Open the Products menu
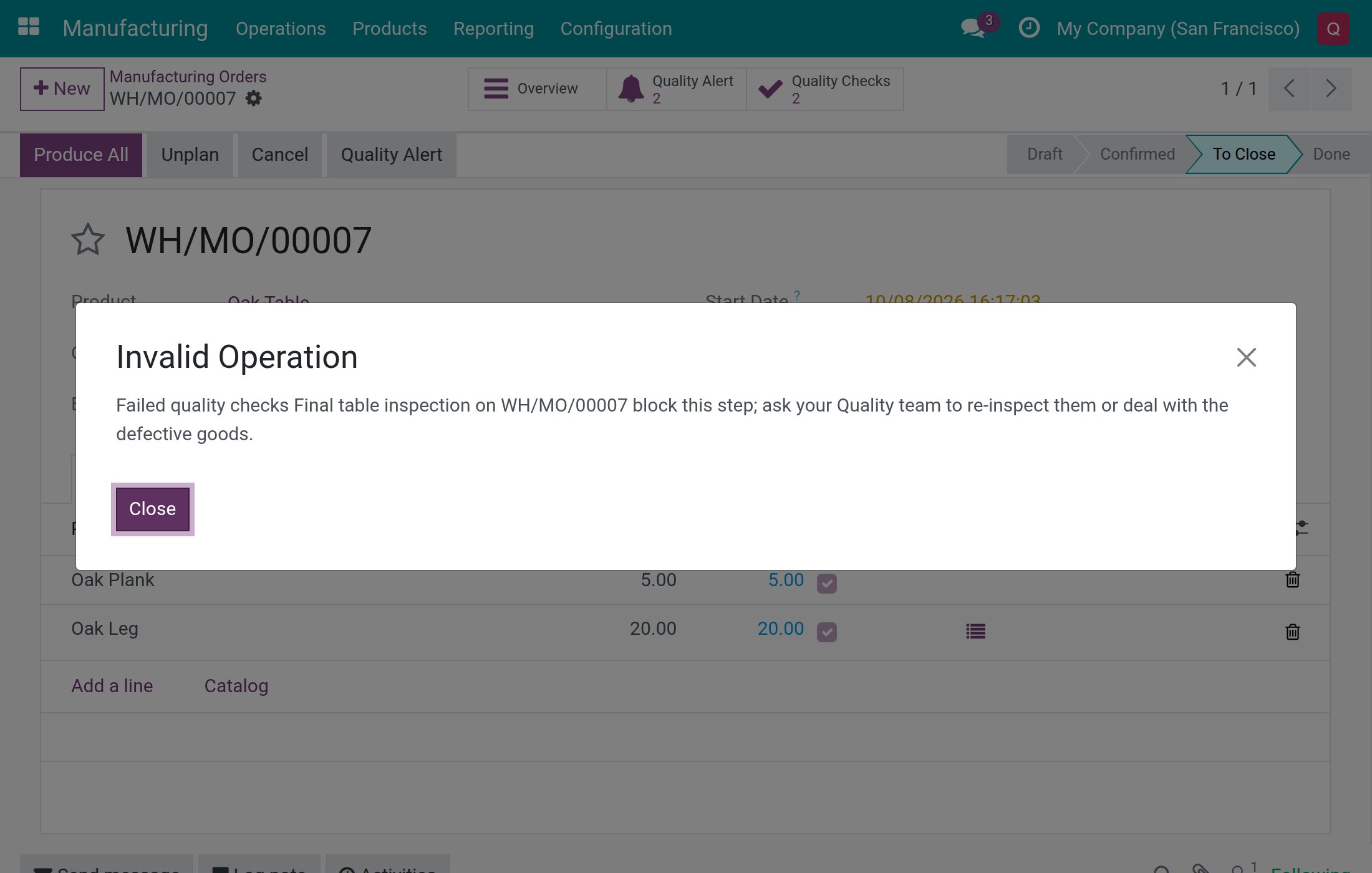Screen dimensions: 1372x873 click(390, 29)
